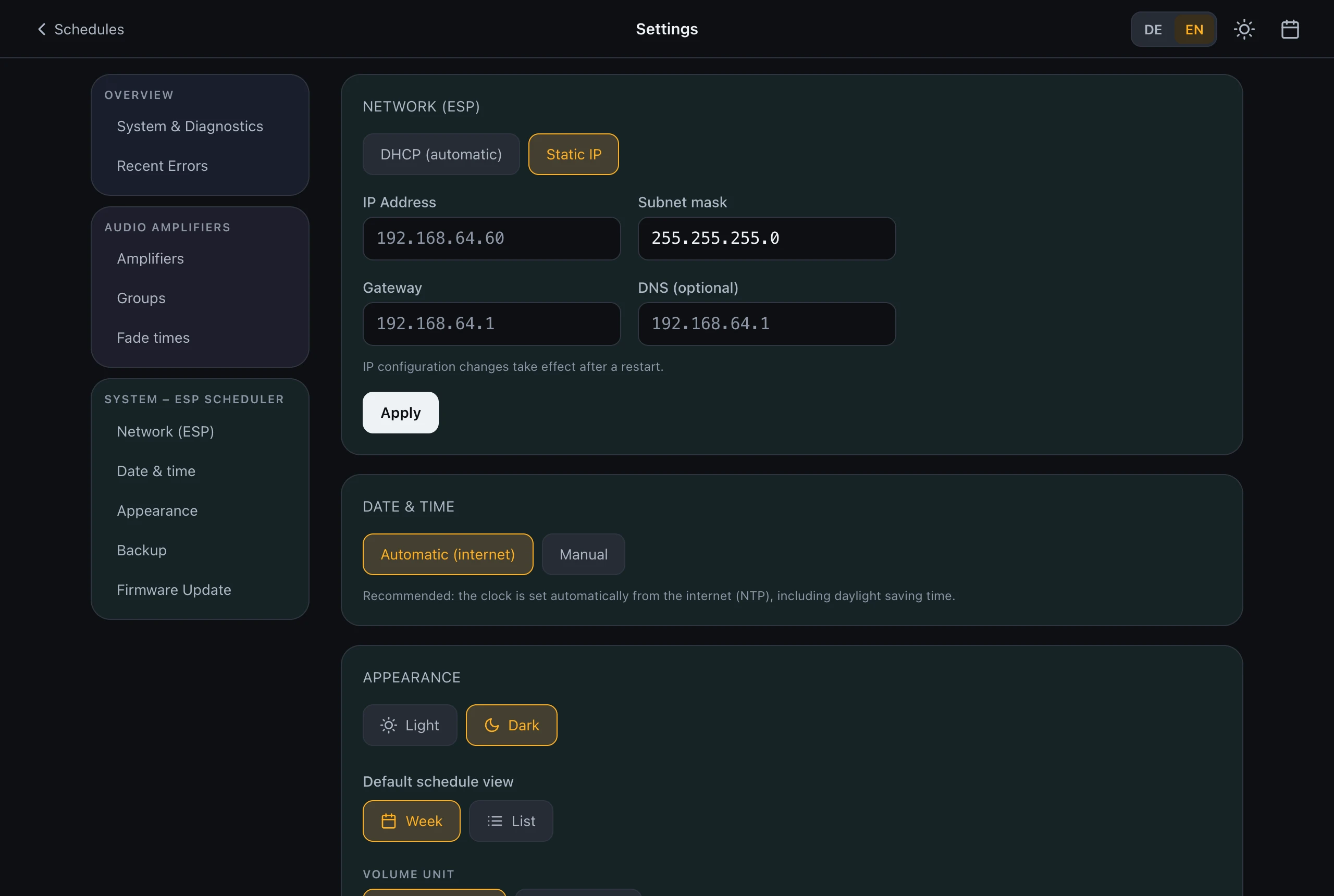Click the Subnet mask input field
Image resolution: width=1334 pixels, height=896 pixels.
[x=767, y=238]
